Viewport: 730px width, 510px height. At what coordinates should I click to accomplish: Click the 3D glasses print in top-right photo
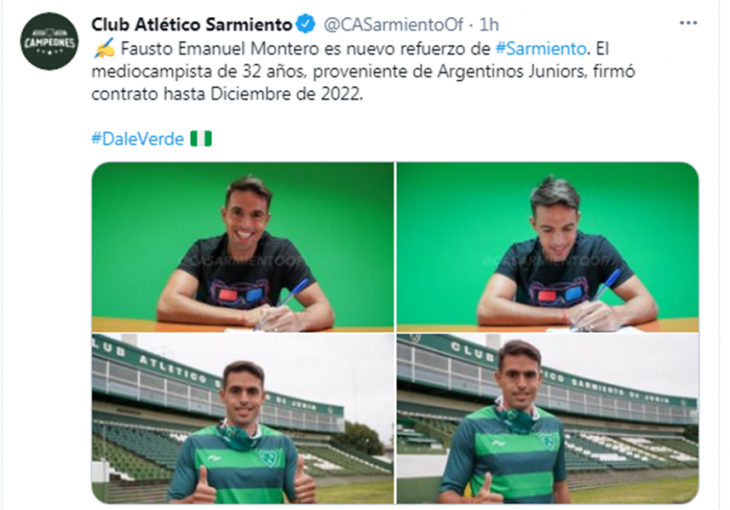pyautogui.click(x=557, y=294)
